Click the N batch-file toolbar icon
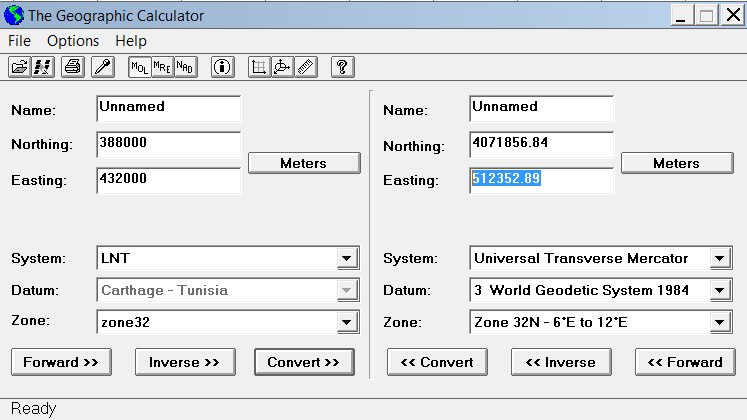The width and height of the screenshot is (747, 420). pos(43,67)
